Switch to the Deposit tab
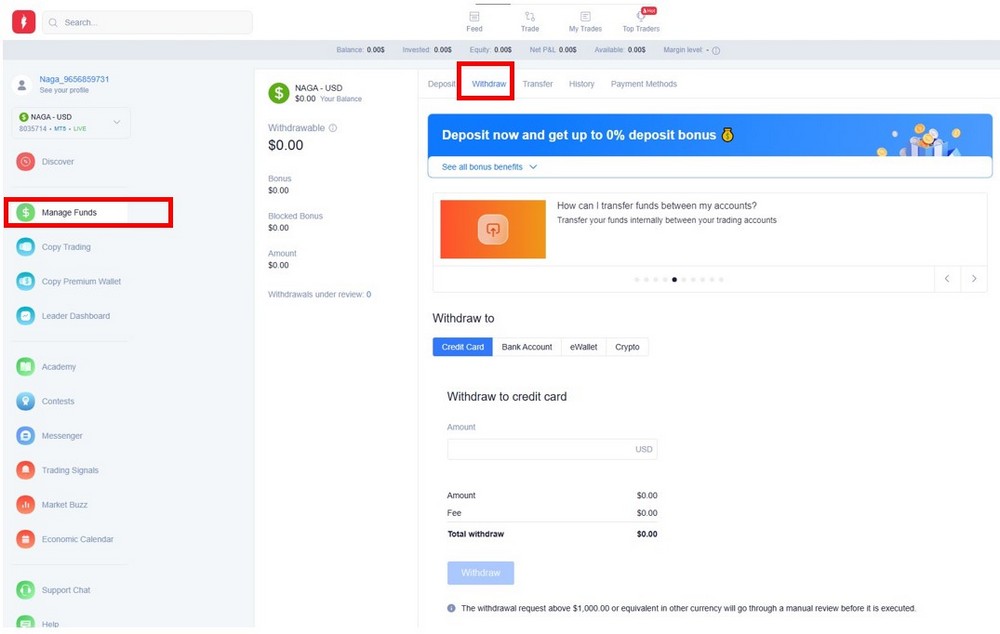The height and width of the screenshot is (634, 1000). coord(441,84)
